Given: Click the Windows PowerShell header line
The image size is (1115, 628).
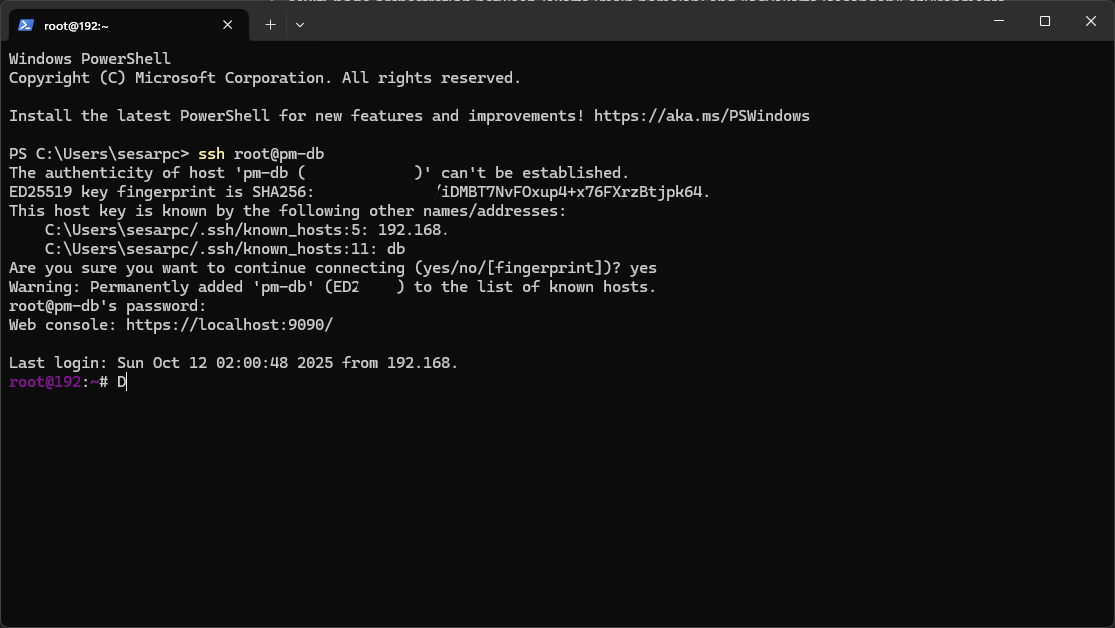Looking at the screenshot, I should pos(90,58).
